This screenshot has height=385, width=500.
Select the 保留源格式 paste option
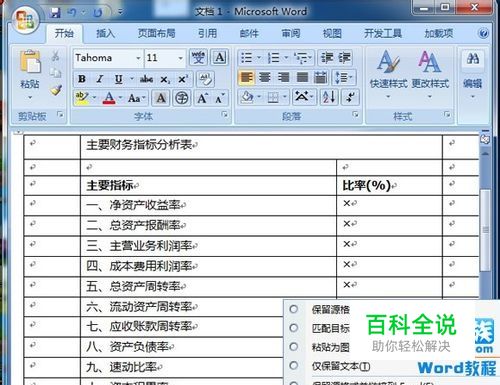pyautogui.click(x=331, y=309)
